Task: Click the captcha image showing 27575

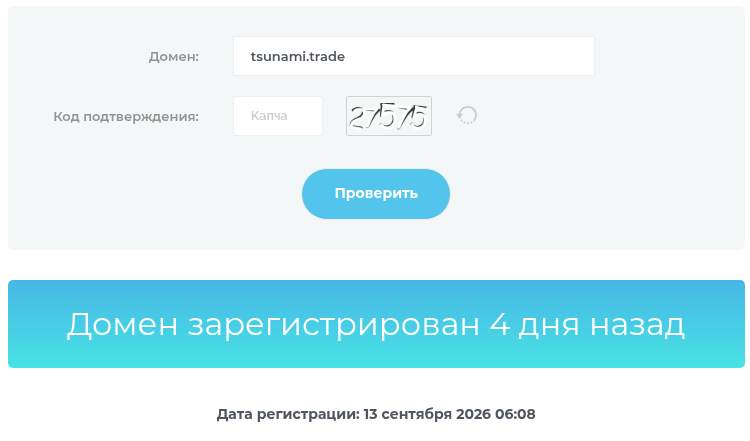Action: 389,116
